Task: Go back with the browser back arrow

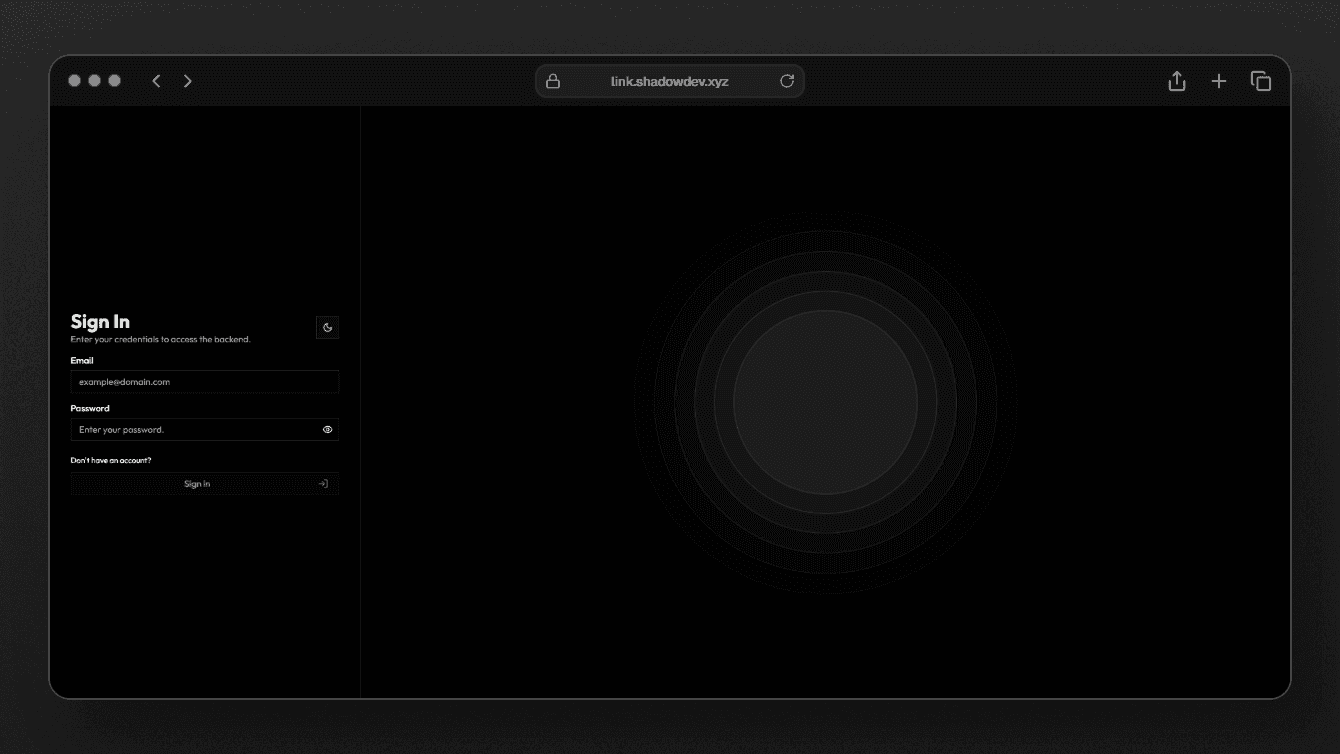Action: tap(156, 81)
